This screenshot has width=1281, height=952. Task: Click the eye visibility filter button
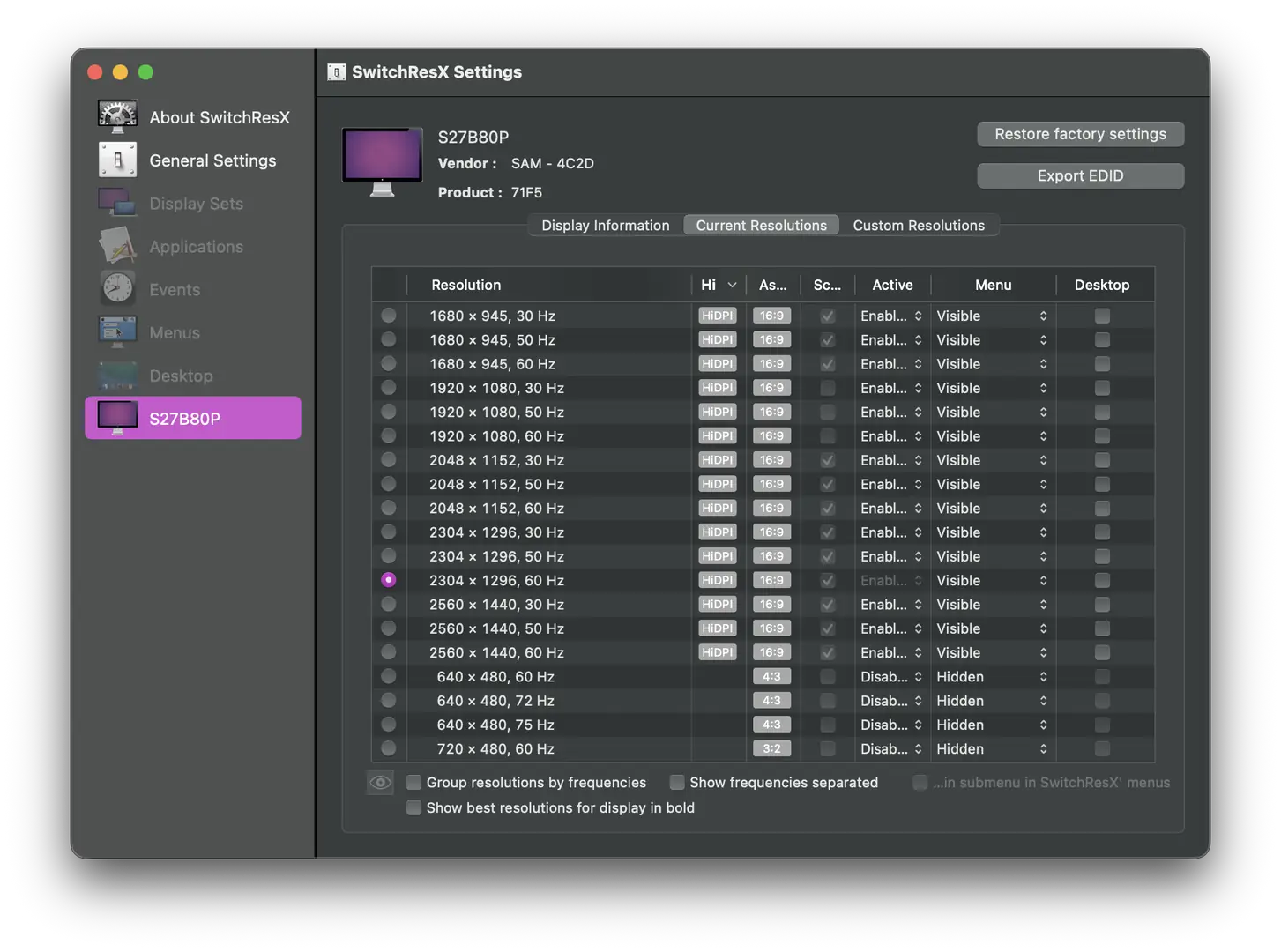click(380, 782)
